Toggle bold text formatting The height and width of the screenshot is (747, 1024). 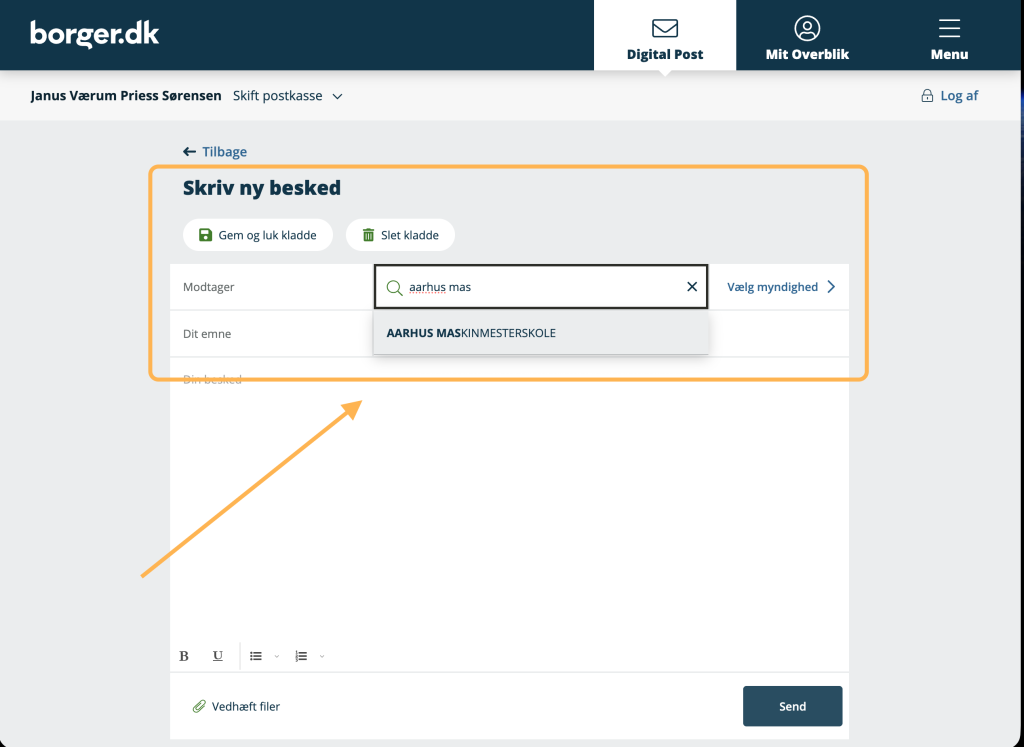[x=184, y=656]
